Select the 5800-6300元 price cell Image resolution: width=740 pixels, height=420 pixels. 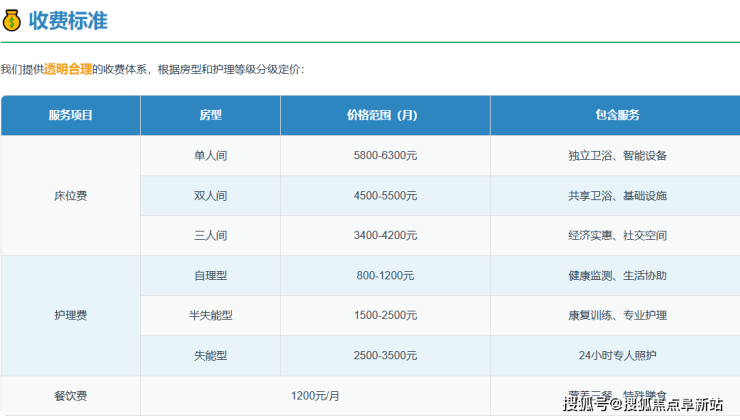click(x=385, y=156)
